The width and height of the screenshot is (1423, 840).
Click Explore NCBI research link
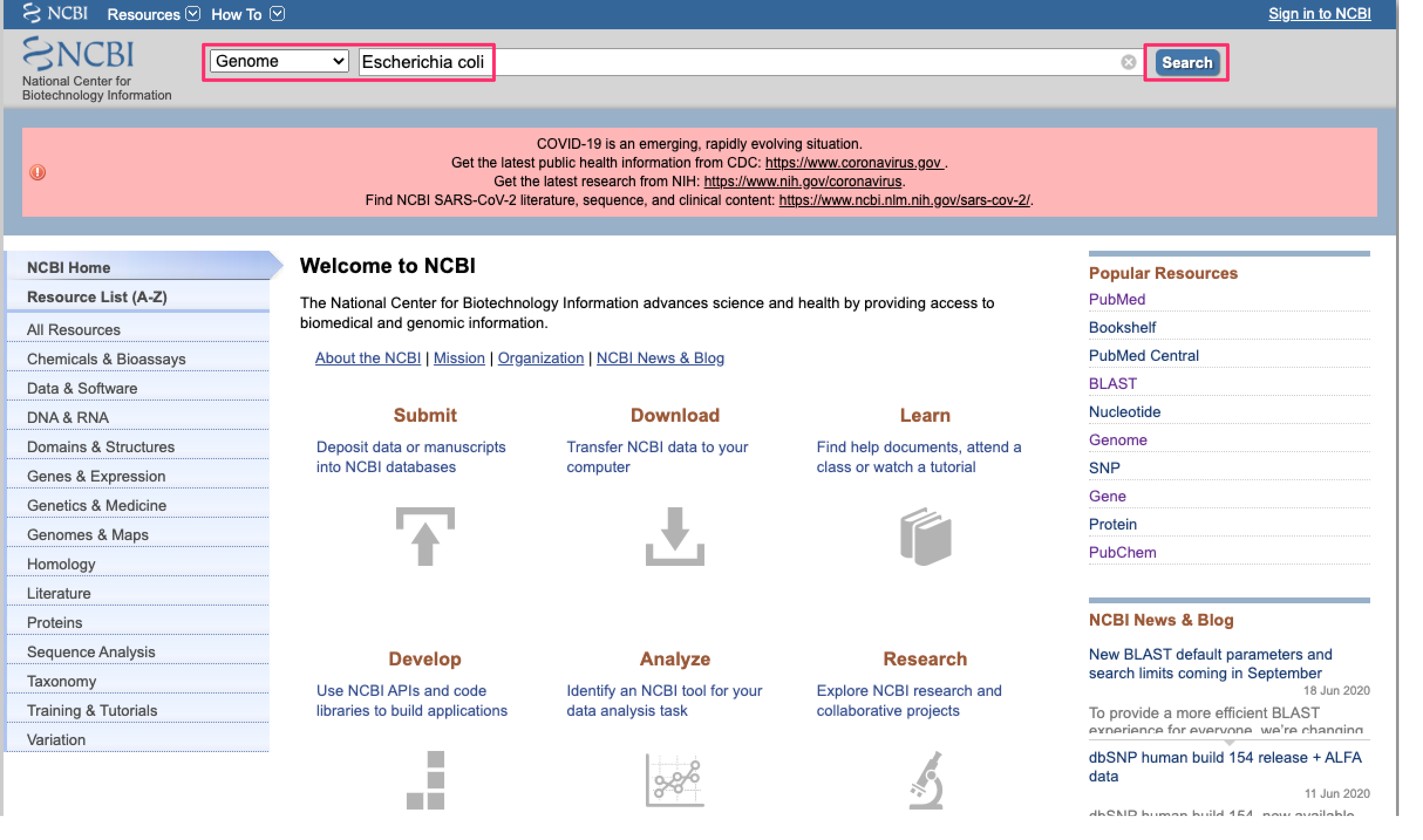910,701
